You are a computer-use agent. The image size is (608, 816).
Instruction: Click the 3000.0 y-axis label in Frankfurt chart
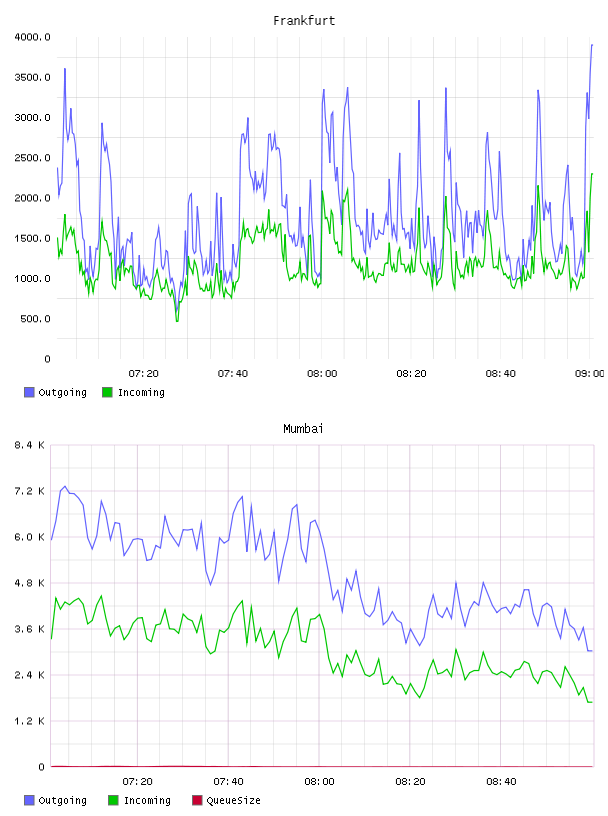pyautogui.click(x=32, y=118)
